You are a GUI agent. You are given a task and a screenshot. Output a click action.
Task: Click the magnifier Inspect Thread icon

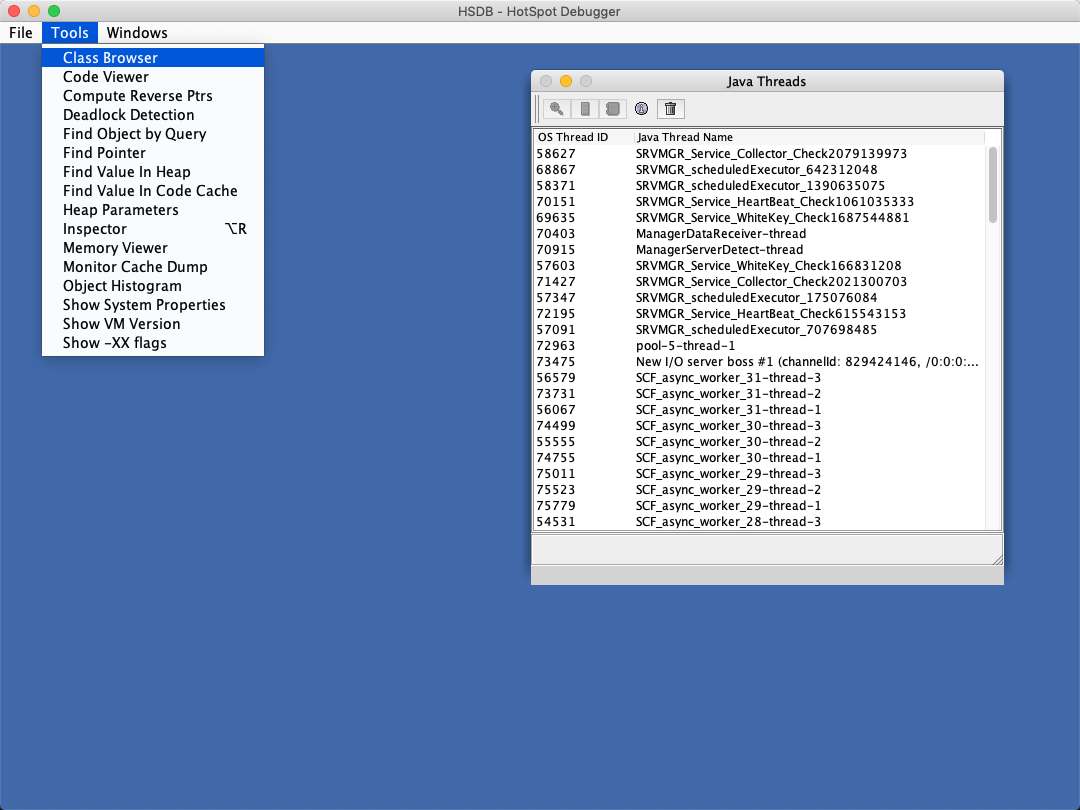(557, 109)
